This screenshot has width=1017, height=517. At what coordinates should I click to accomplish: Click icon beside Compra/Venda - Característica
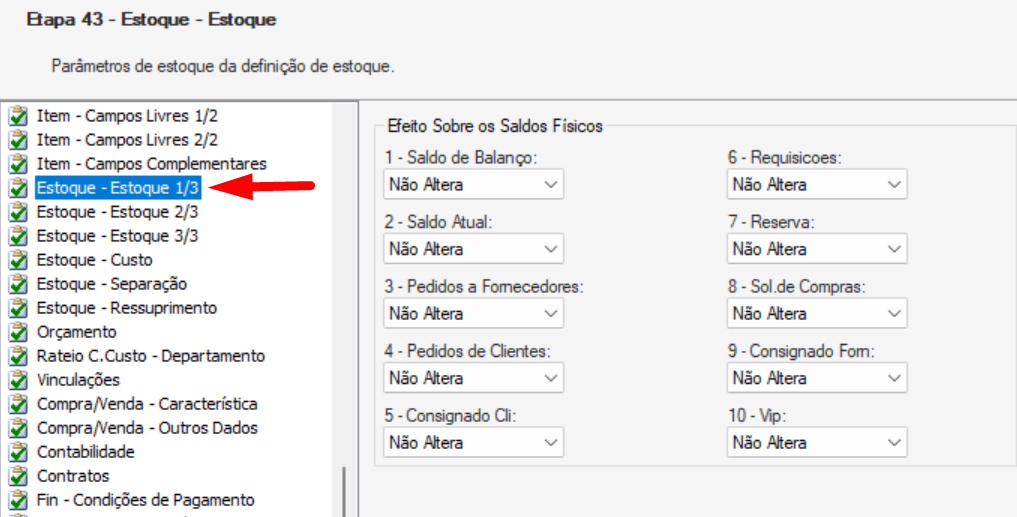[18, 404]
